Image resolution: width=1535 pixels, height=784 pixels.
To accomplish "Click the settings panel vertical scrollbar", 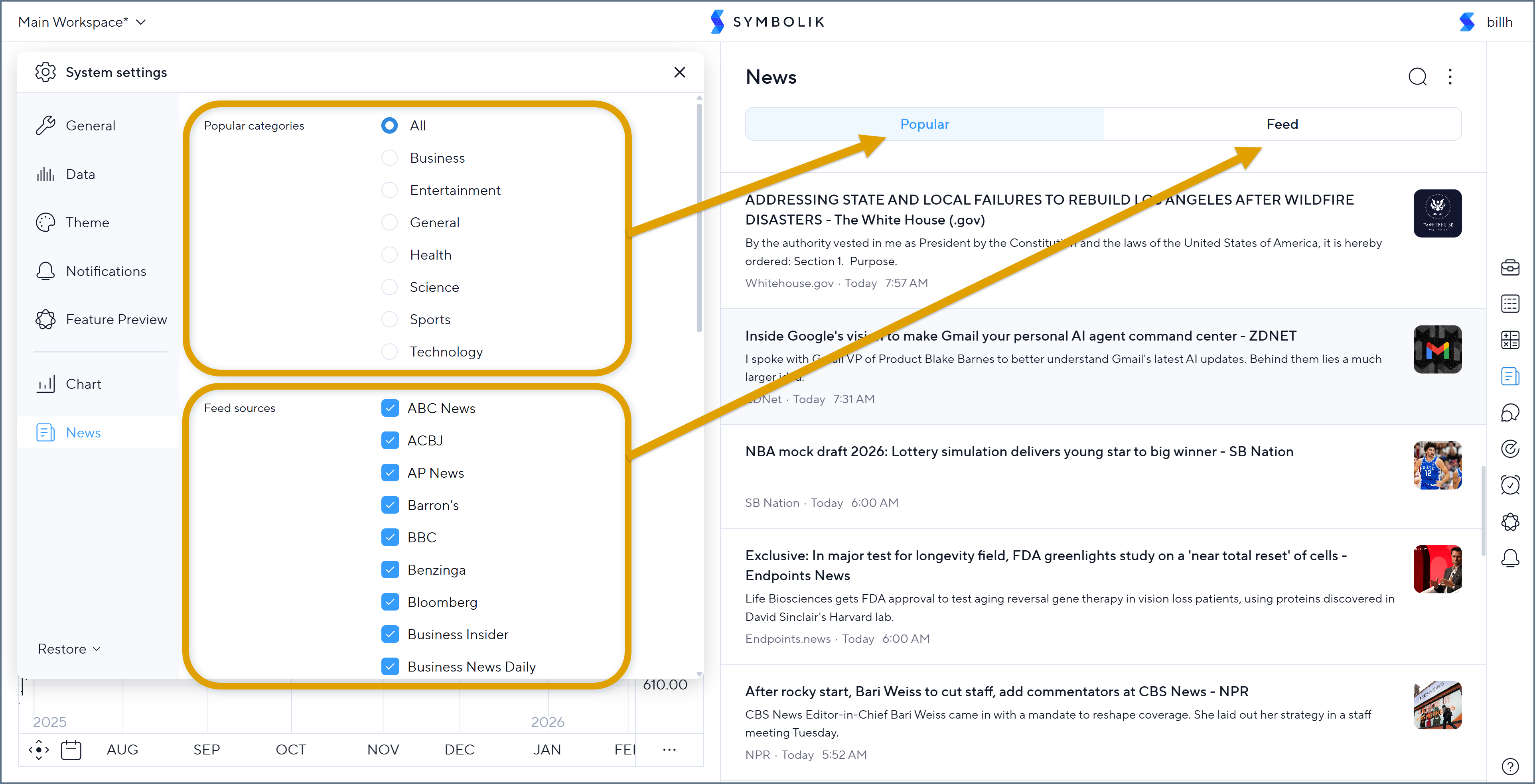I will click(699, 217).
